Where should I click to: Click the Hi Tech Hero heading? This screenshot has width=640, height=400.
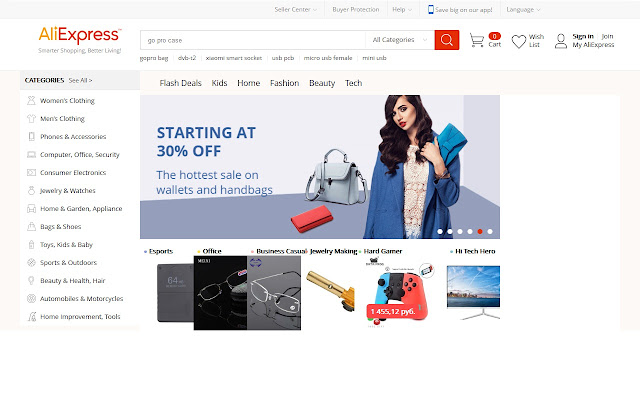click(475, 251)
